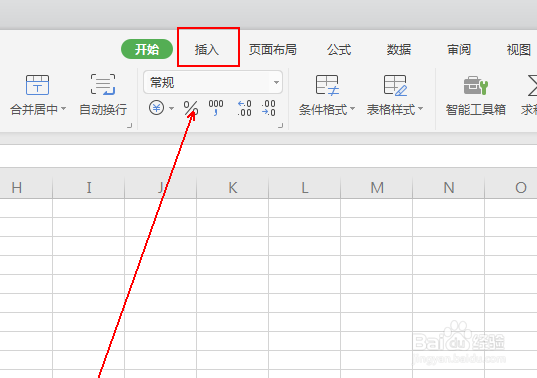Open the 数据 tab
Viewport: 537px width, 378px height.
coord(399,50)
